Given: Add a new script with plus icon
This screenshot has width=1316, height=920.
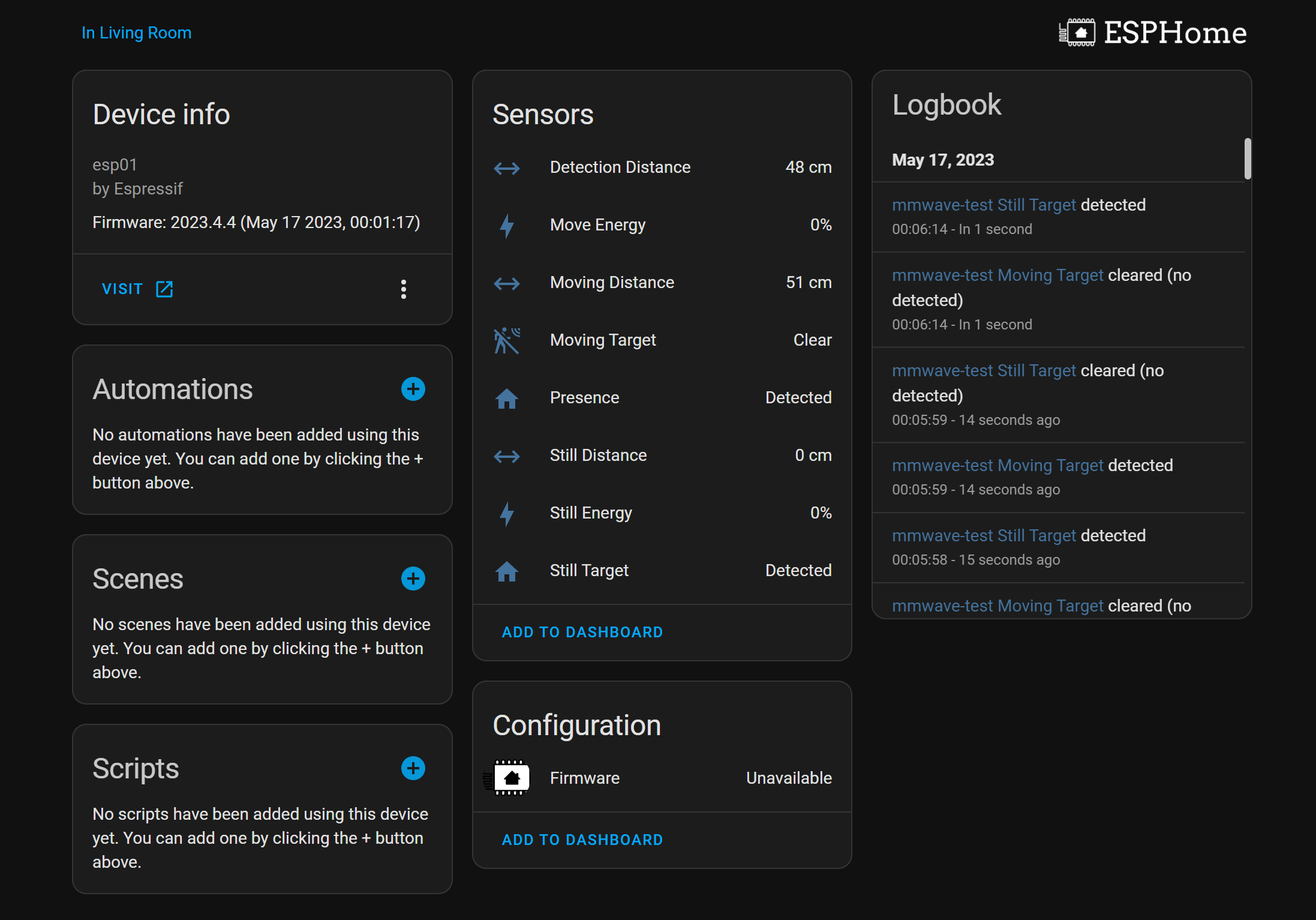Looking at the screenshot, I should (413, 768).
